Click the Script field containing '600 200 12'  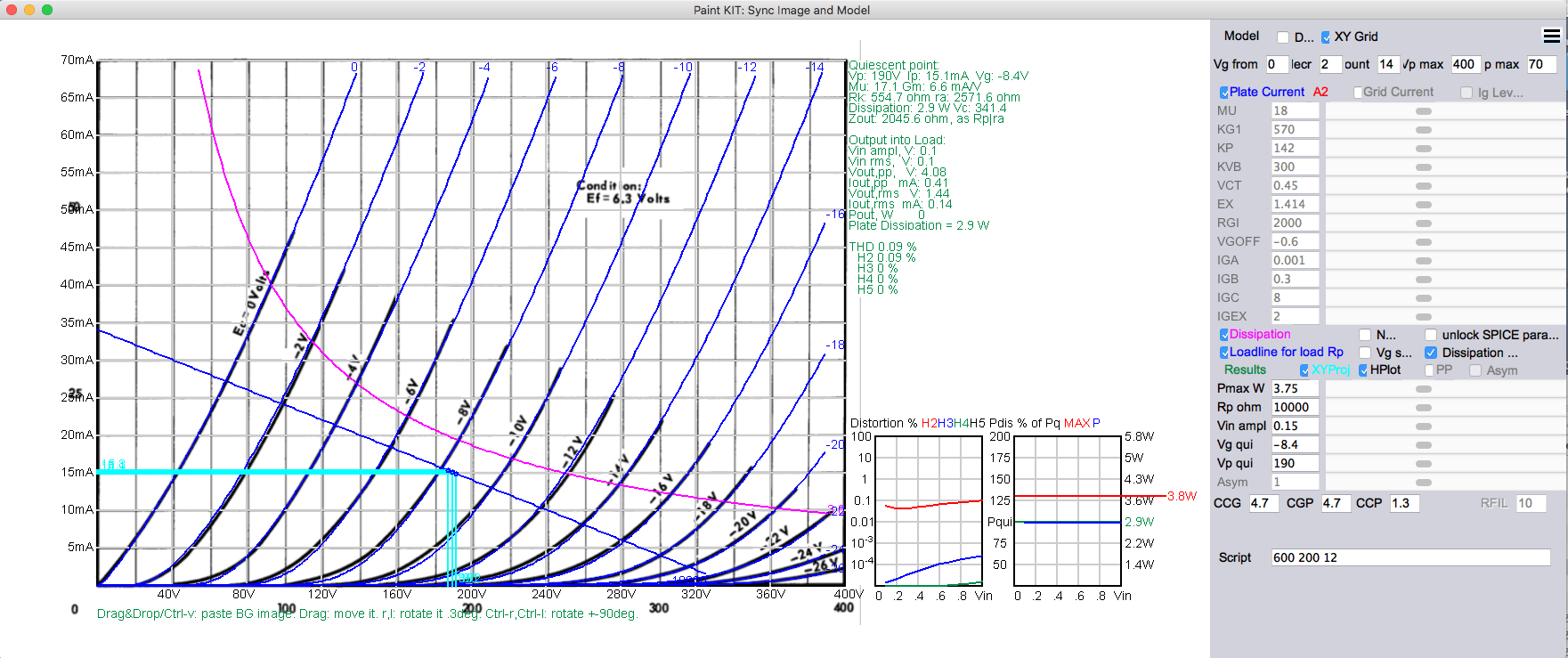pos(1411,558)
